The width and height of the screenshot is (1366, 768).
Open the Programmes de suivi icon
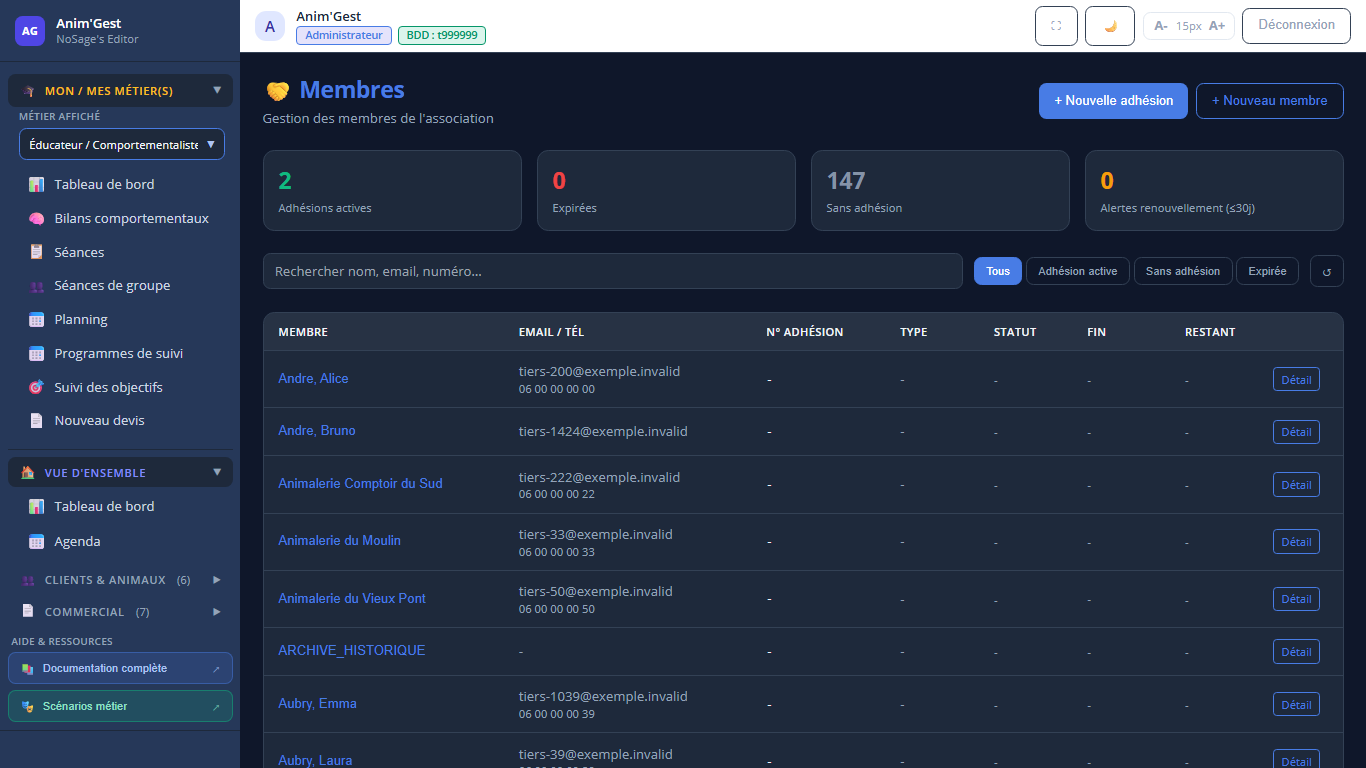pyautogui.click(x=36, y=353)
